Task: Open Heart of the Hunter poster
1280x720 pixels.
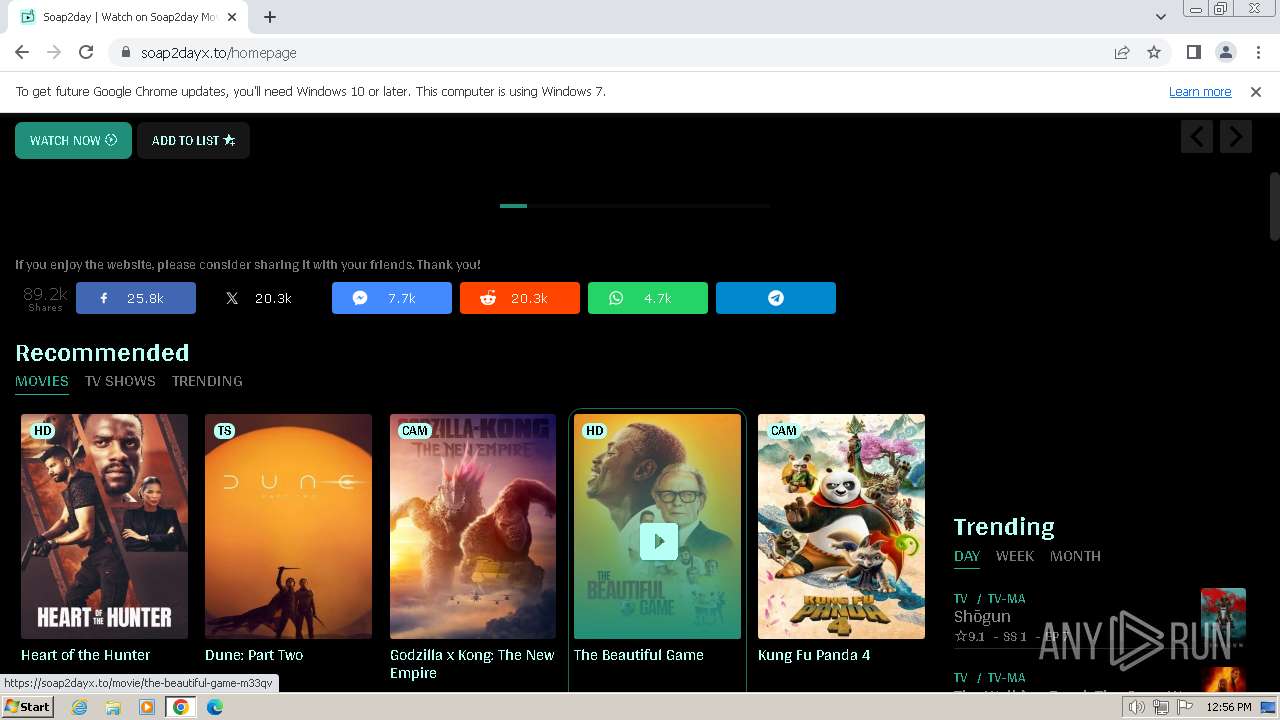Action: [104, 526]
